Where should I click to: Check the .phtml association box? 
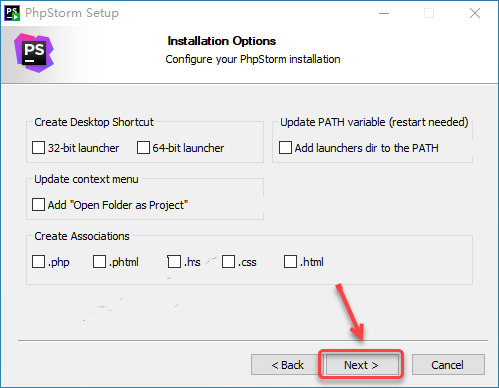[99, 262]
